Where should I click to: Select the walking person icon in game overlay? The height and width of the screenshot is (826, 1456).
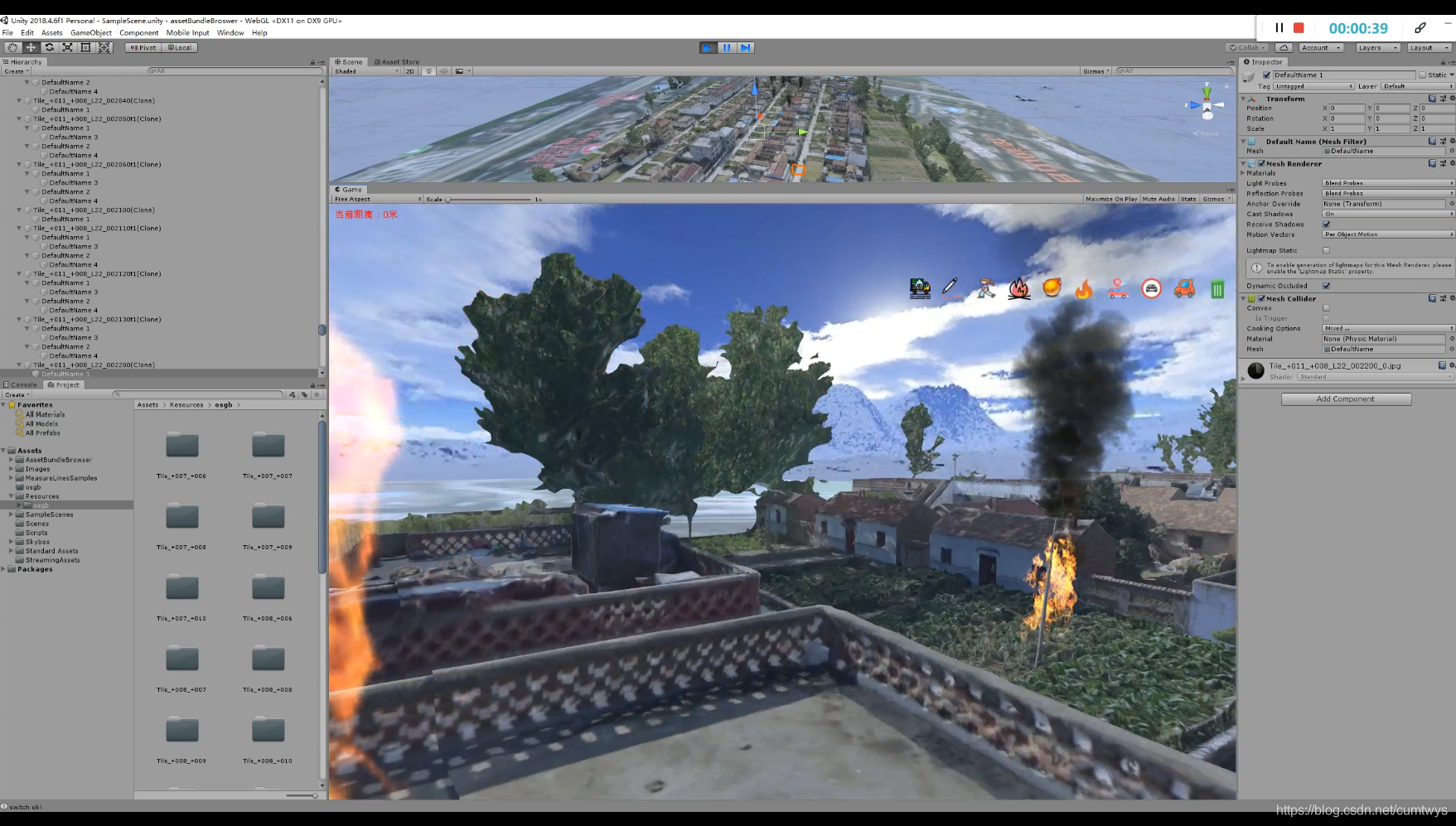coord(984,289)
